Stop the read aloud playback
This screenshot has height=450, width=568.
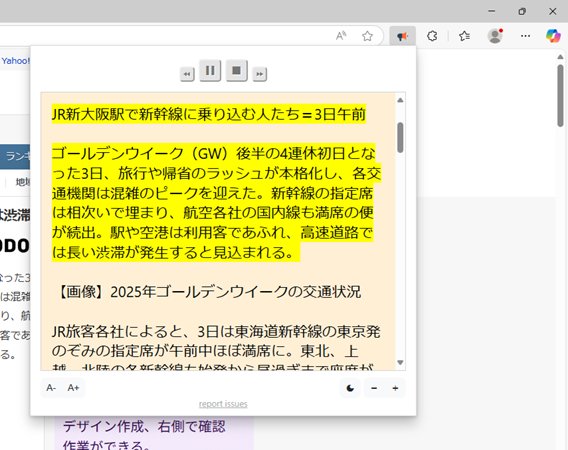(237, 70)
